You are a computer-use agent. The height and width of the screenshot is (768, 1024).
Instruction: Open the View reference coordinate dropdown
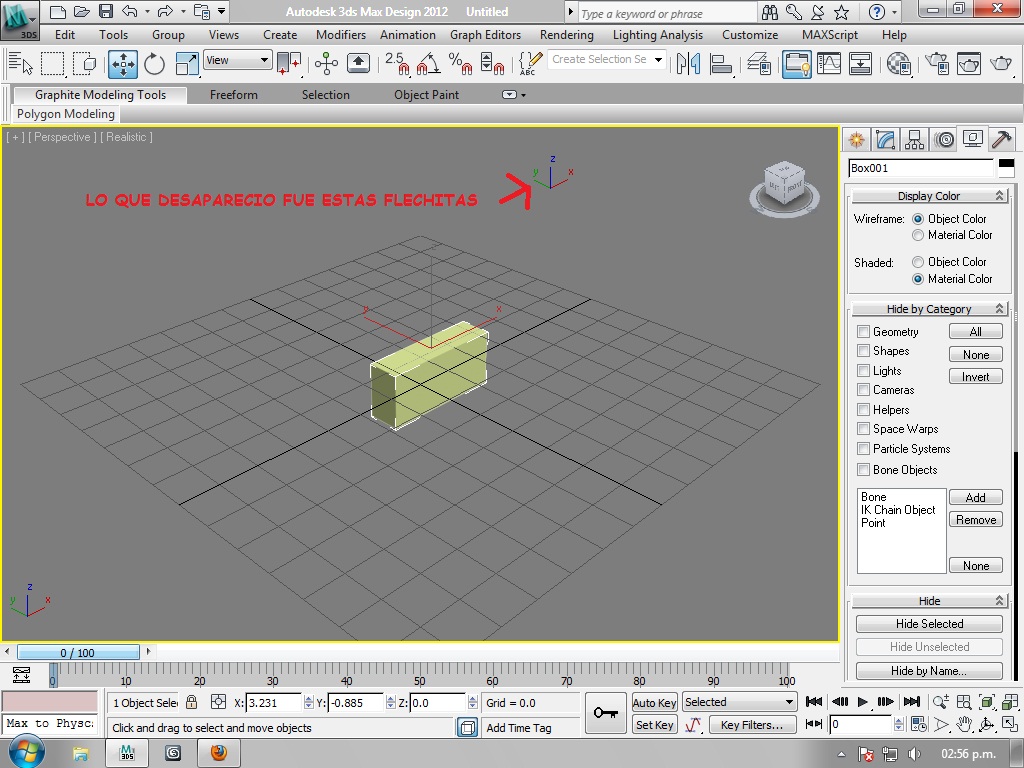point(237,60)
